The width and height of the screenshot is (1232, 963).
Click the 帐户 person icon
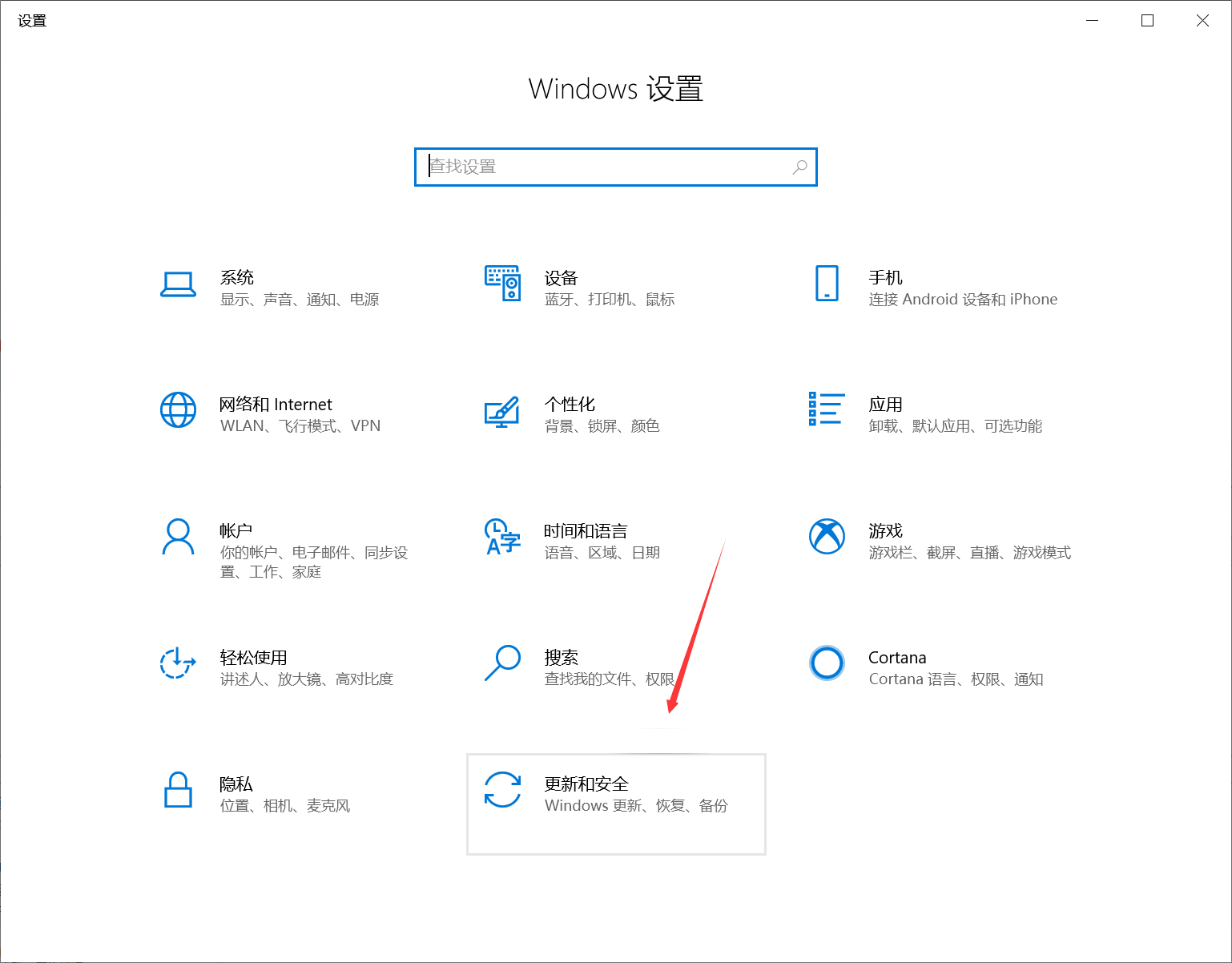178,537
